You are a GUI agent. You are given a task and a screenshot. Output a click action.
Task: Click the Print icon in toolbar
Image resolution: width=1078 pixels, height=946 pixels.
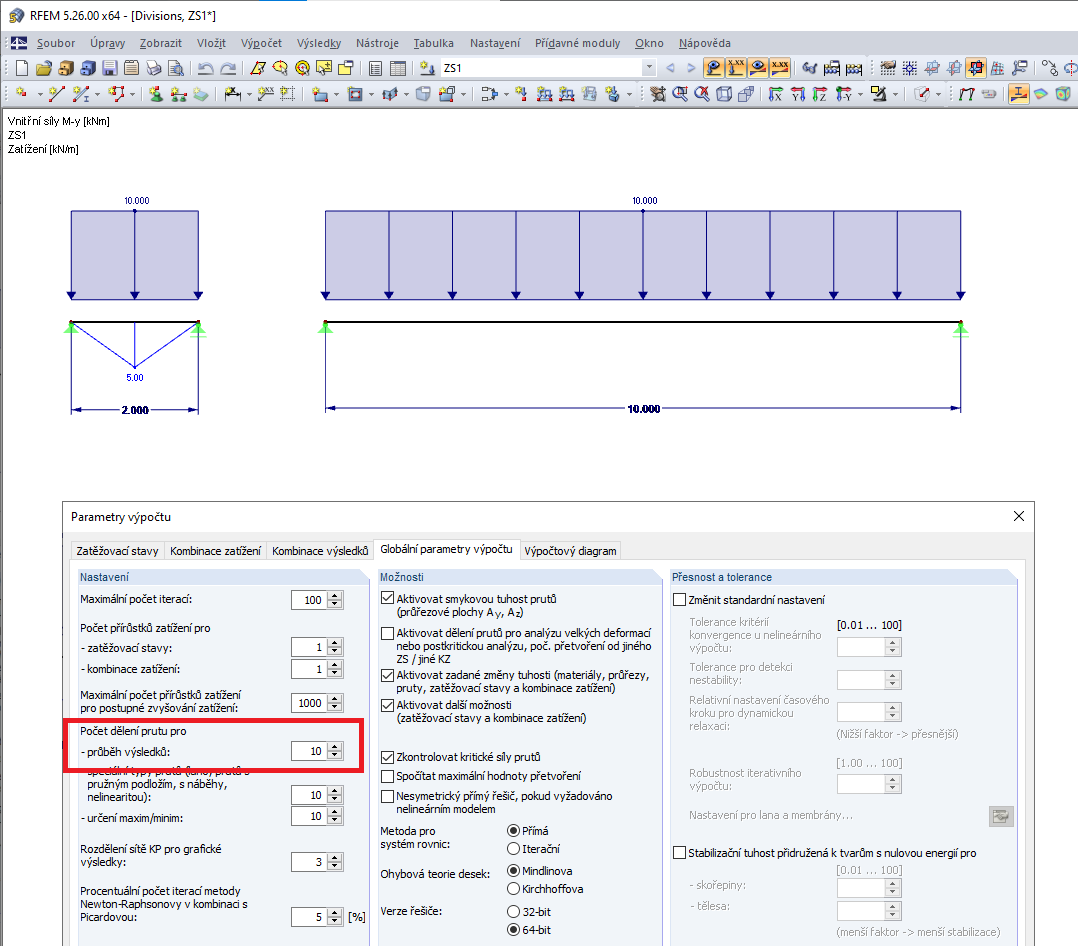(154, 68)
